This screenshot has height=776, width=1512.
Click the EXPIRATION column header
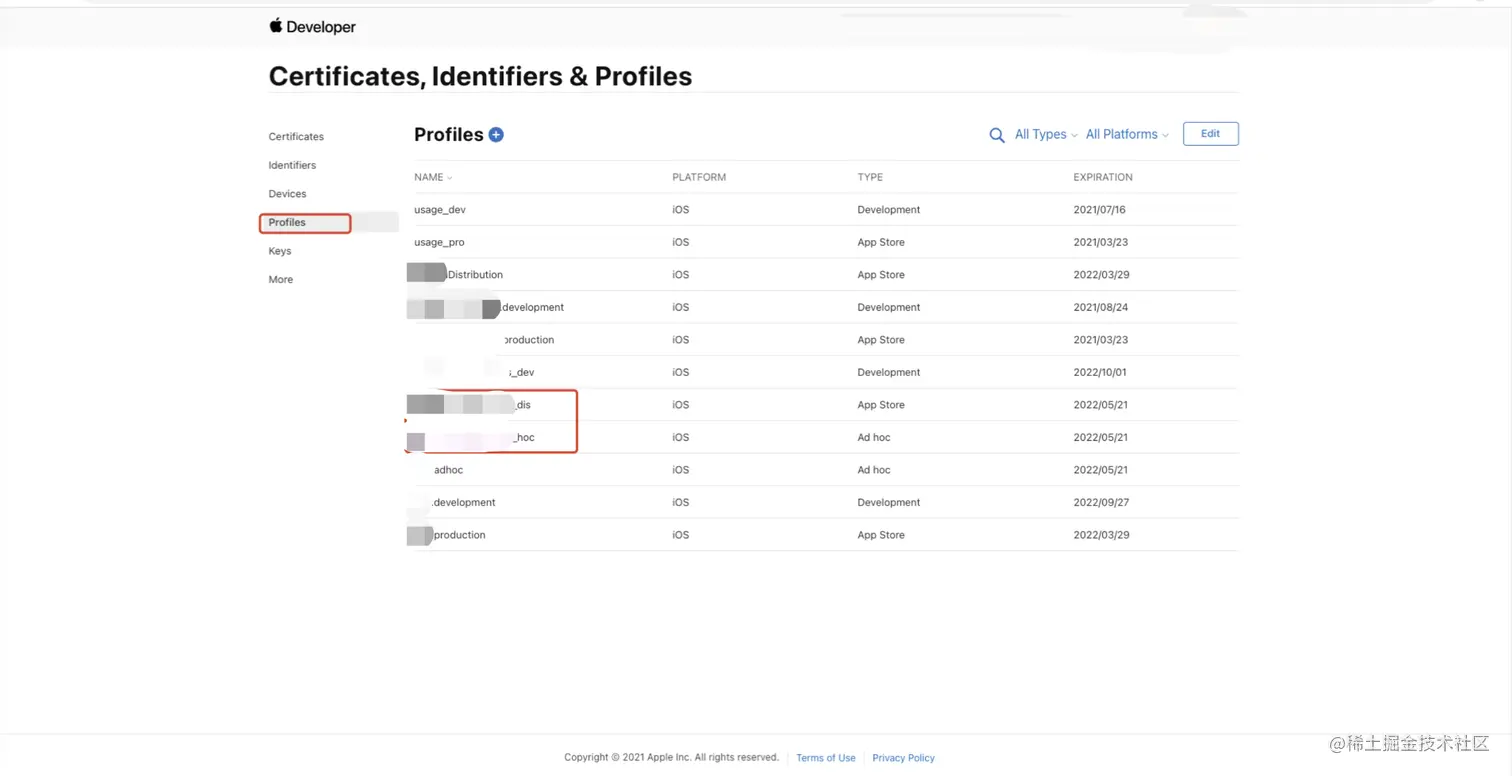pyautogui.click(x=1103, y=177)
